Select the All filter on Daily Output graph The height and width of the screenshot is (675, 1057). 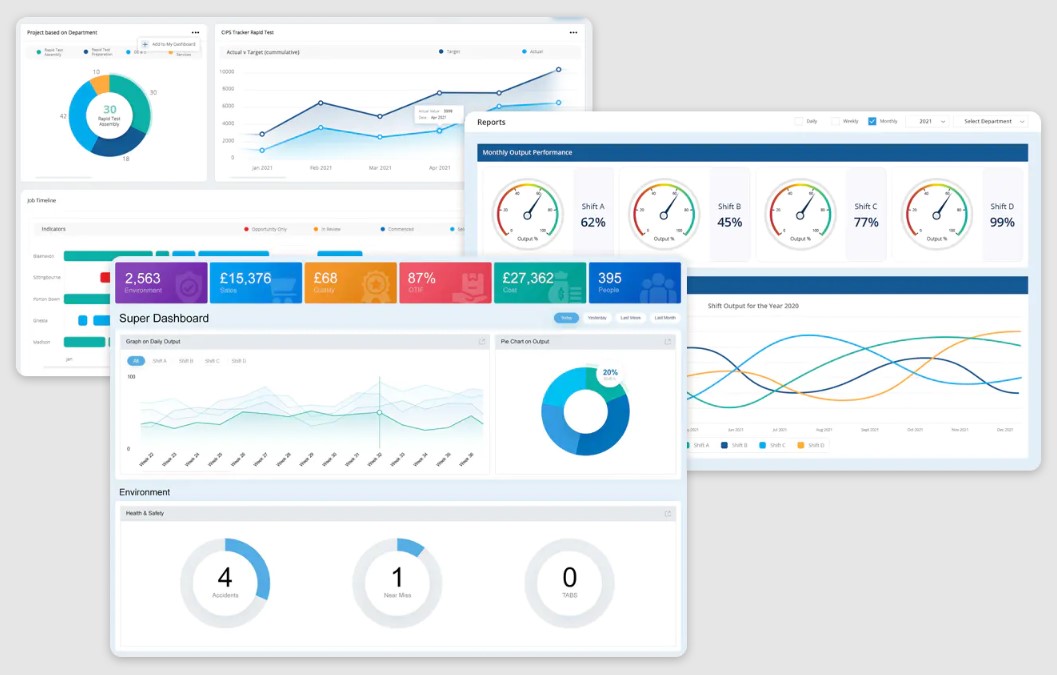tap(135, 361)
